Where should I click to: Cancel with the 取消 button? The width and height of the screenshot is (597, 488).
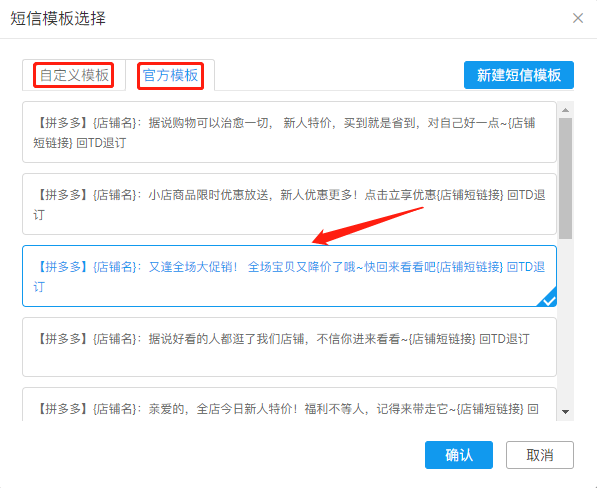[540, 455]
